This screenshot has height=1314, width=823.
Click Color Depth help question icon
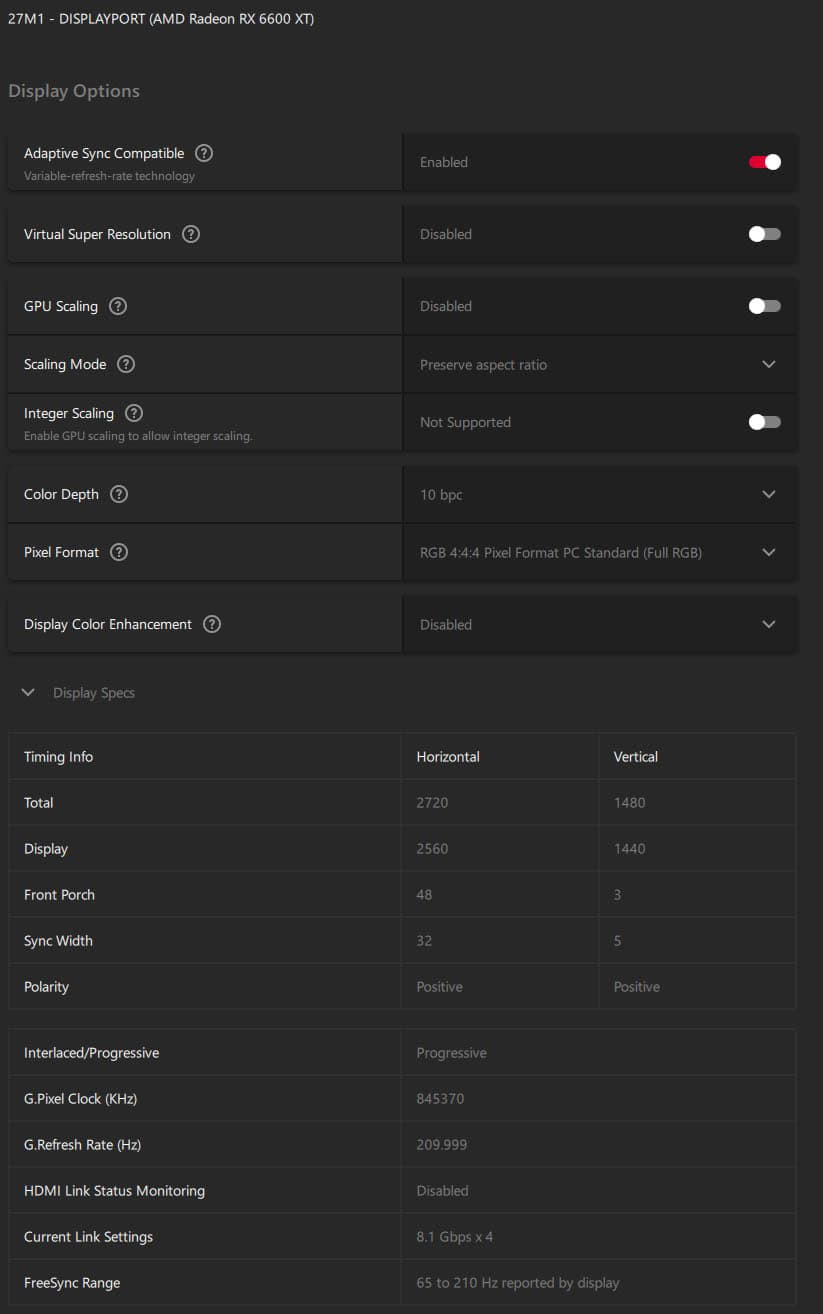pos(119,494)
